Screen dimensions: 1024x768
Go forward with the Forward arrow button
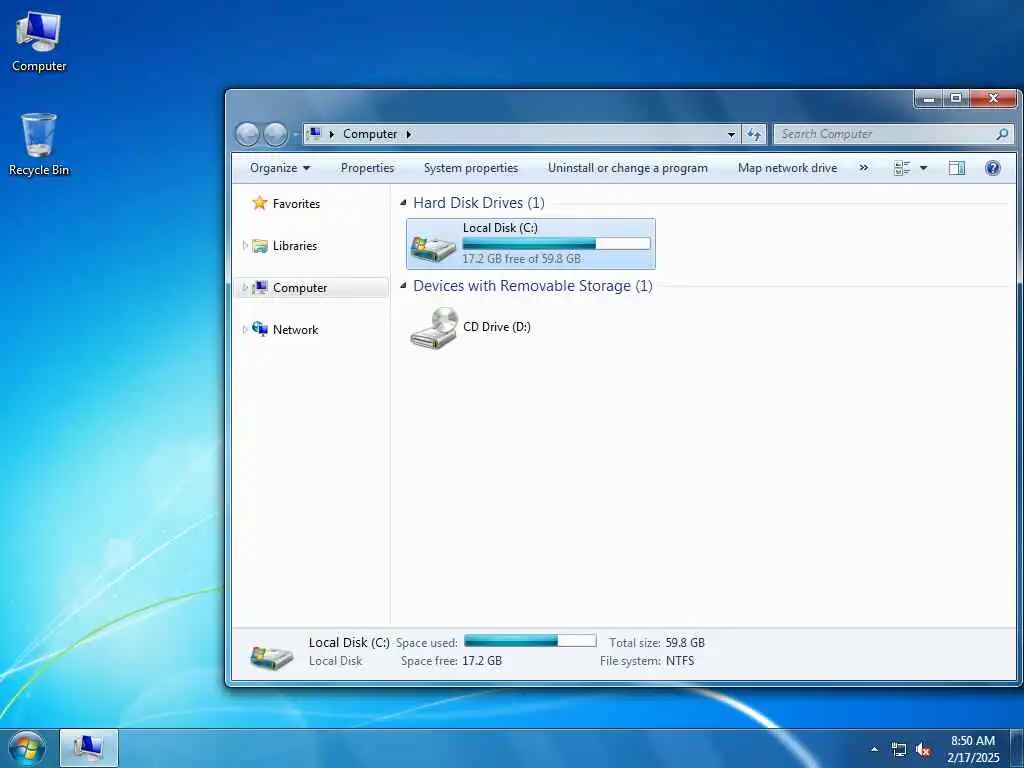click(275, 135)
